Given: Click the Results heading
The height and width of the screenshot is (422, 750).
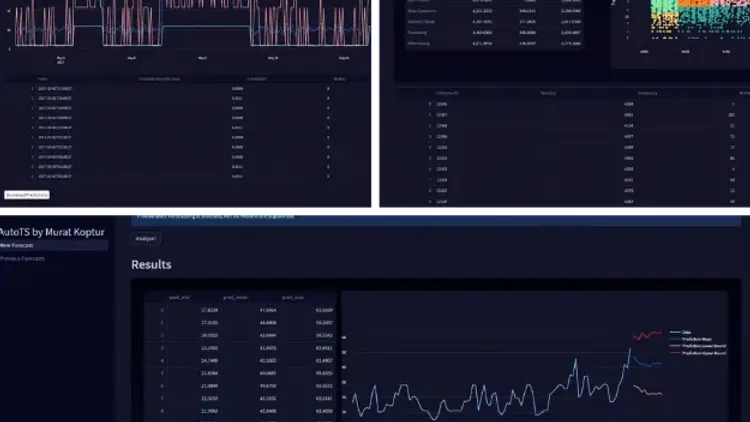Looking at the screenshot, I should tap(151, 265).
